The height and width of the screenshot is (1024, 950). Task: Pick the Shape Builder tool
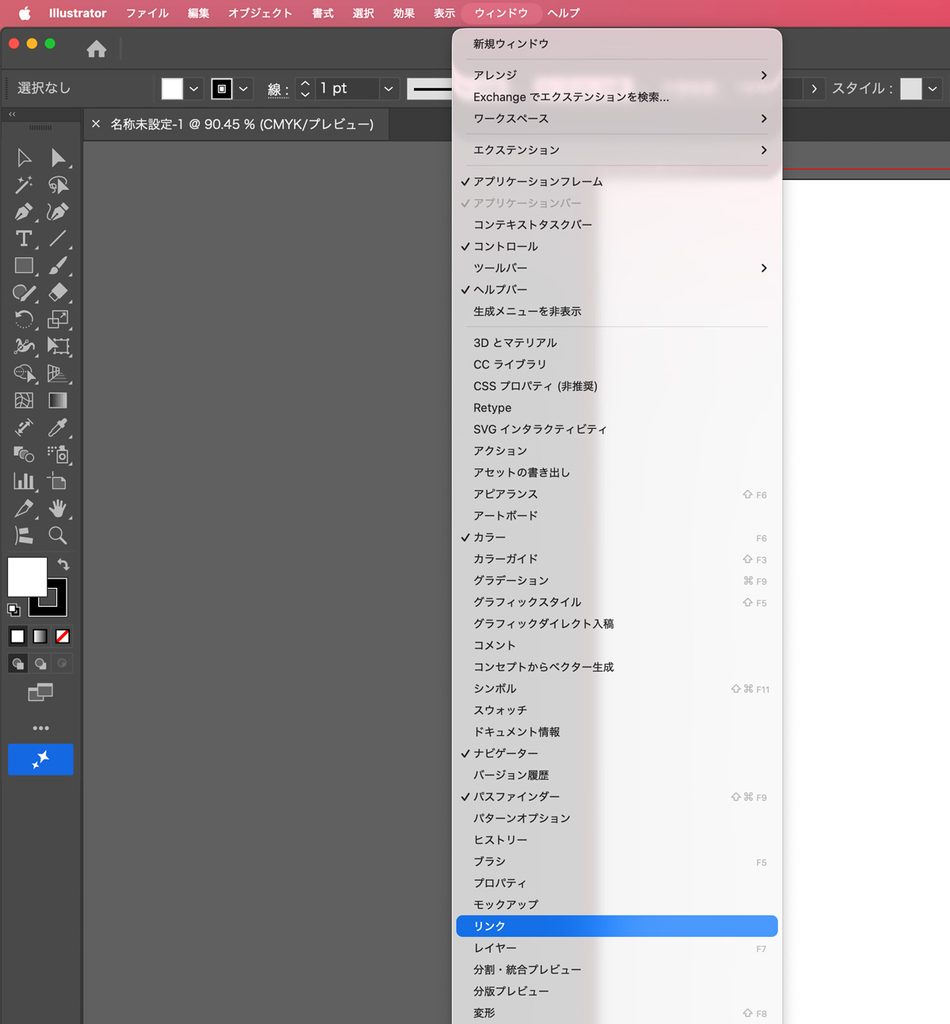24,373
